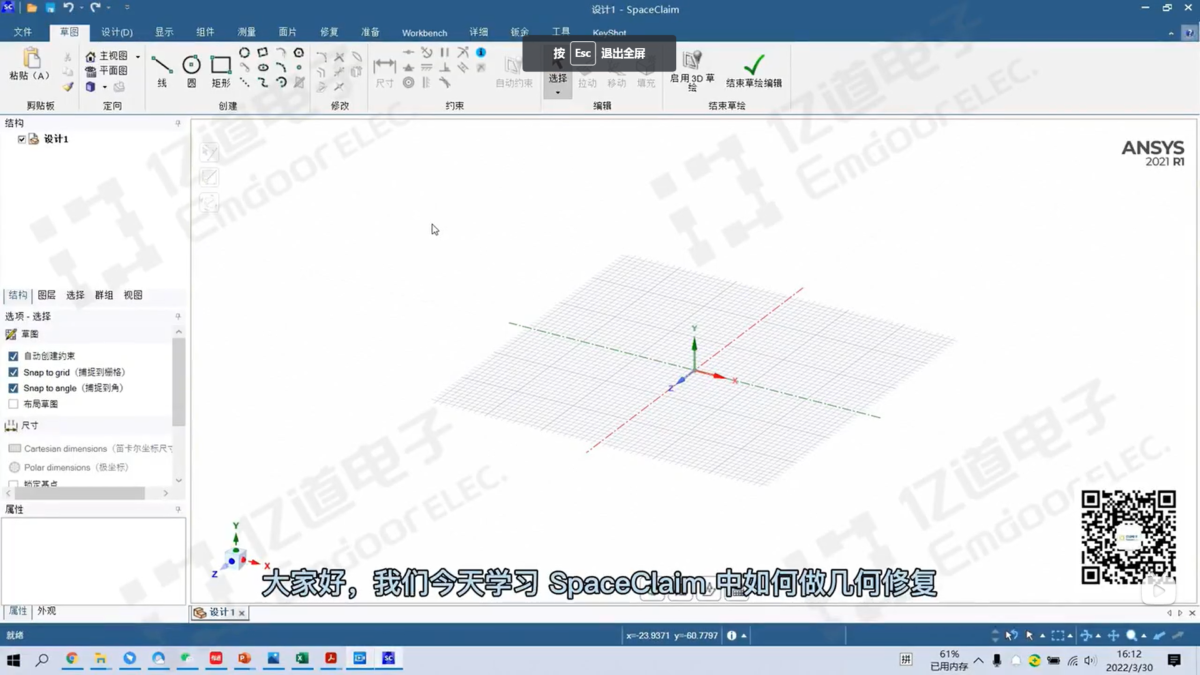Select the 设计1 document tab
The height and width of the screenshot is (675, 1200).
[221, 612]
